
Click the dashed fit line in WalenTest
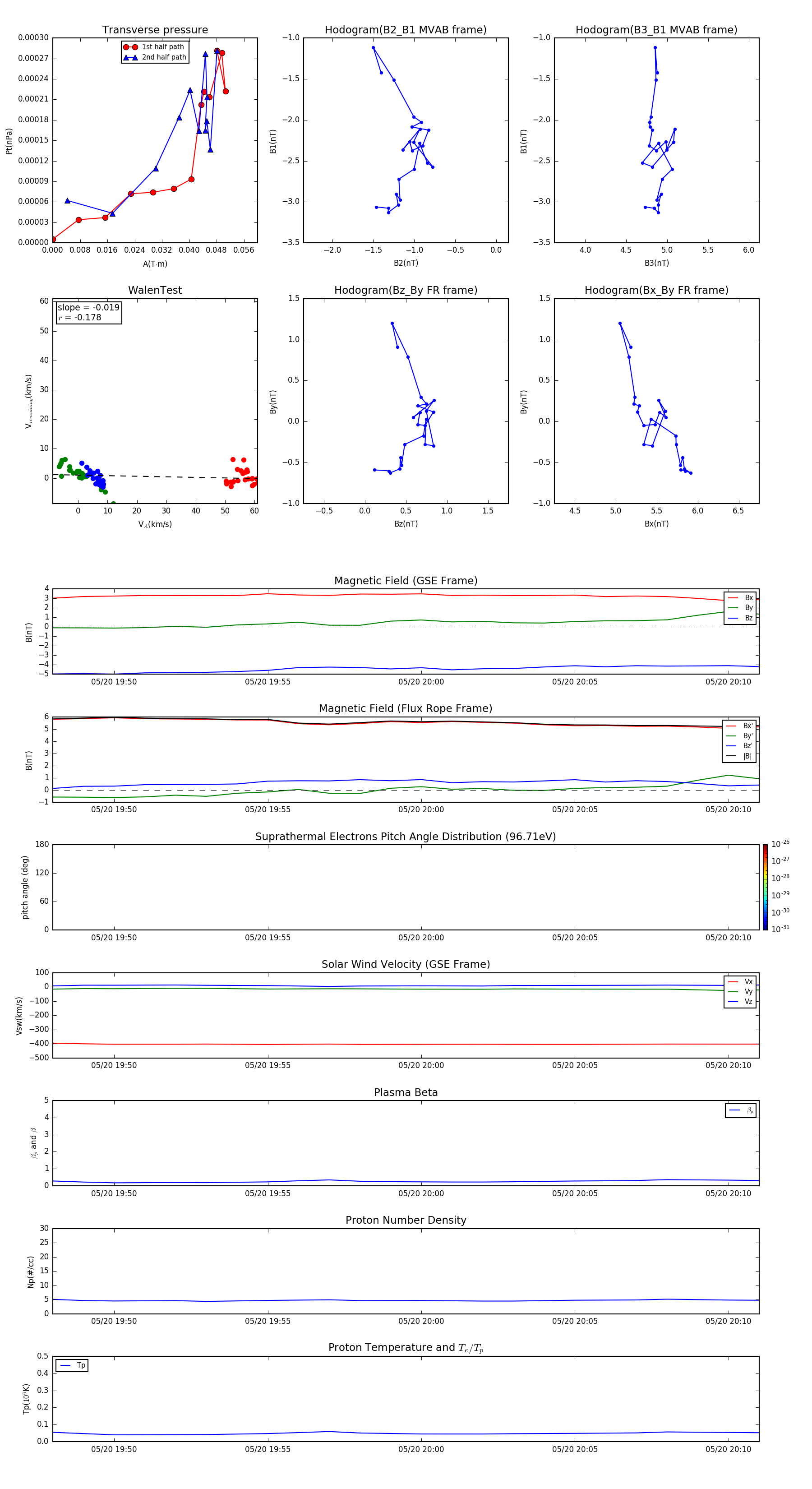coord(155,477)
